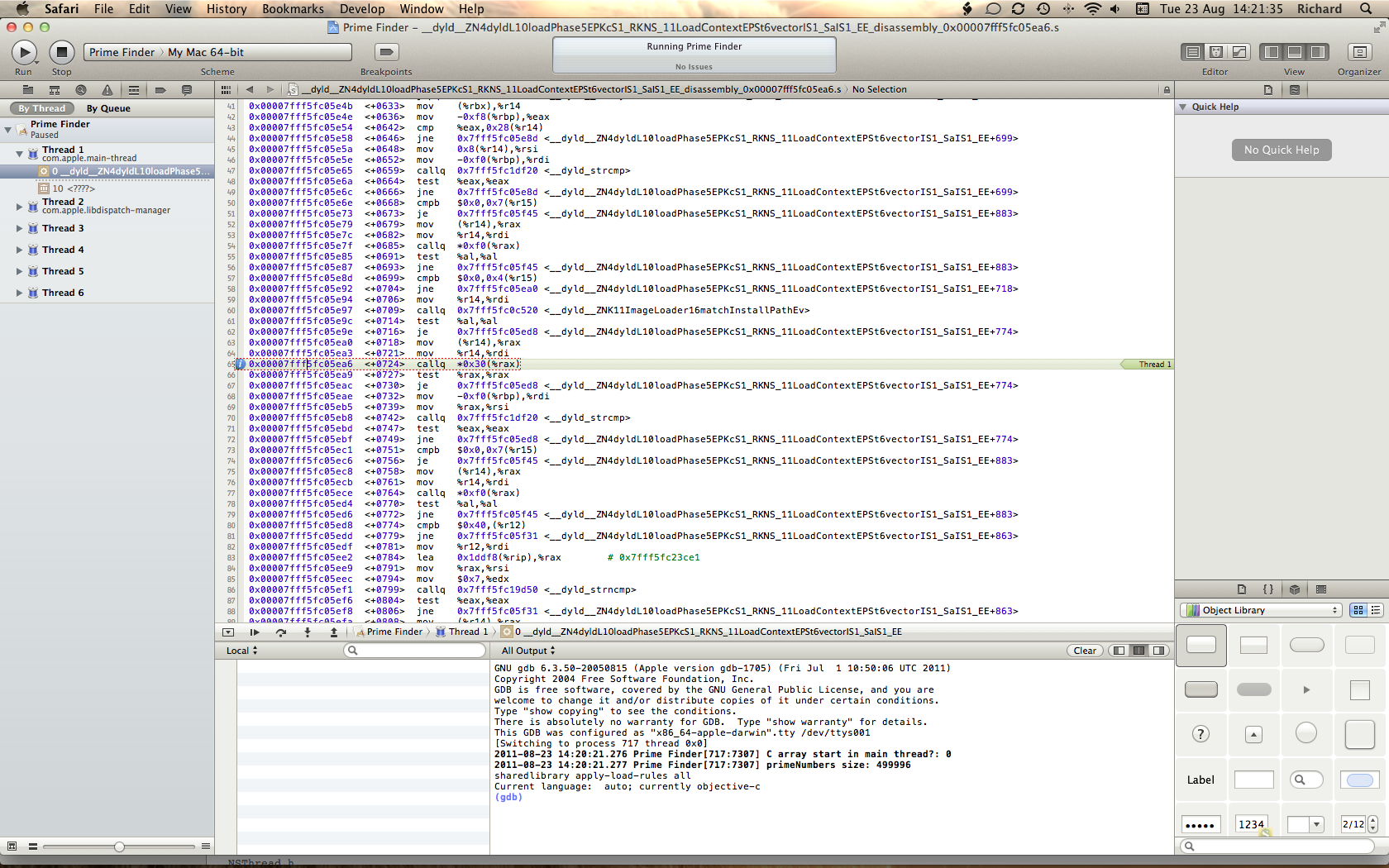Show the Code Snippet library braces icon
This screenshot has width=1389, height=868.
point(1268,589)
